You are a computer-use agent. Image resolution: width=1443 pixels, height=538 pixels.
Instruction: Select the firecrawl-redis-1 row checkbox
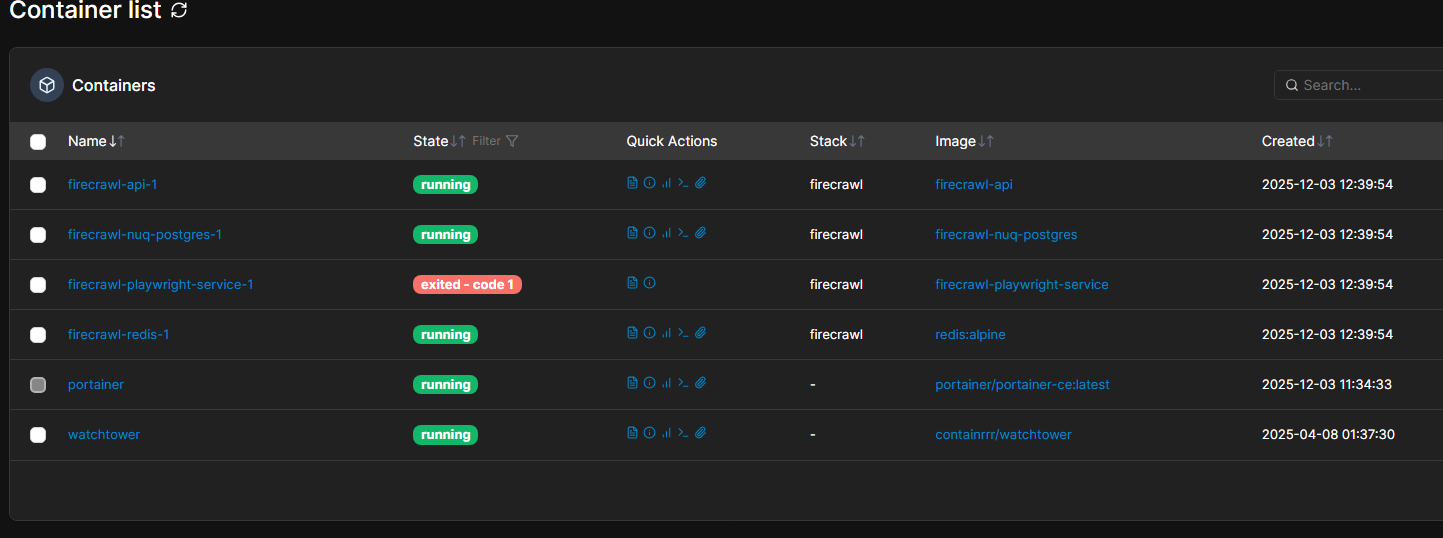click(38, 335)
